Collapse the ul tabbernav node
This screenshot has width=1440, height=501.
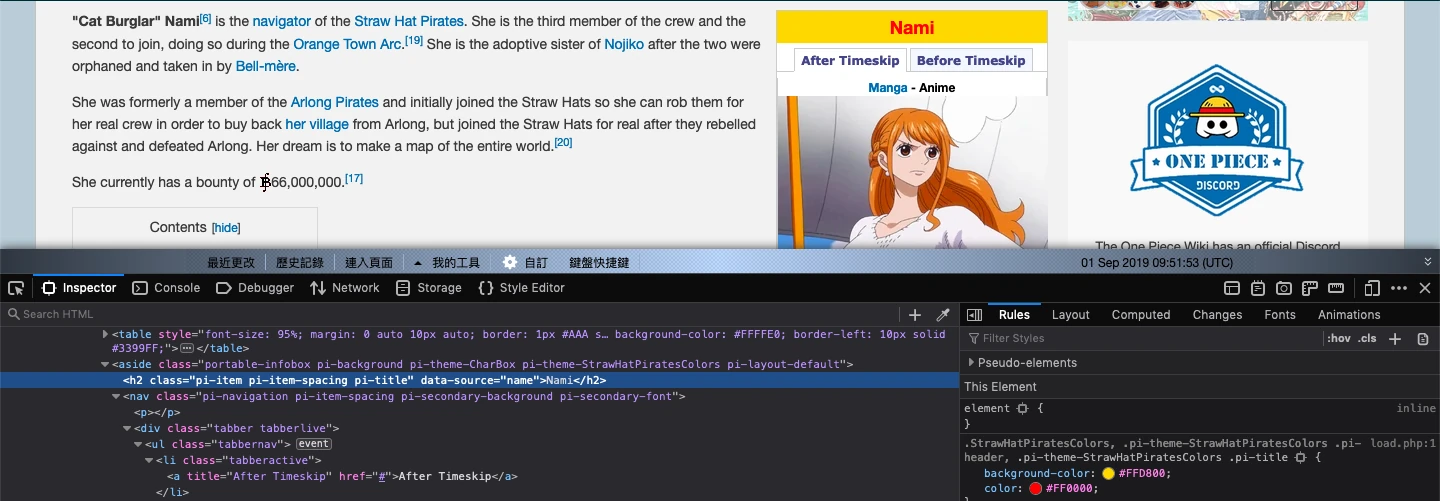coord(138,444)
